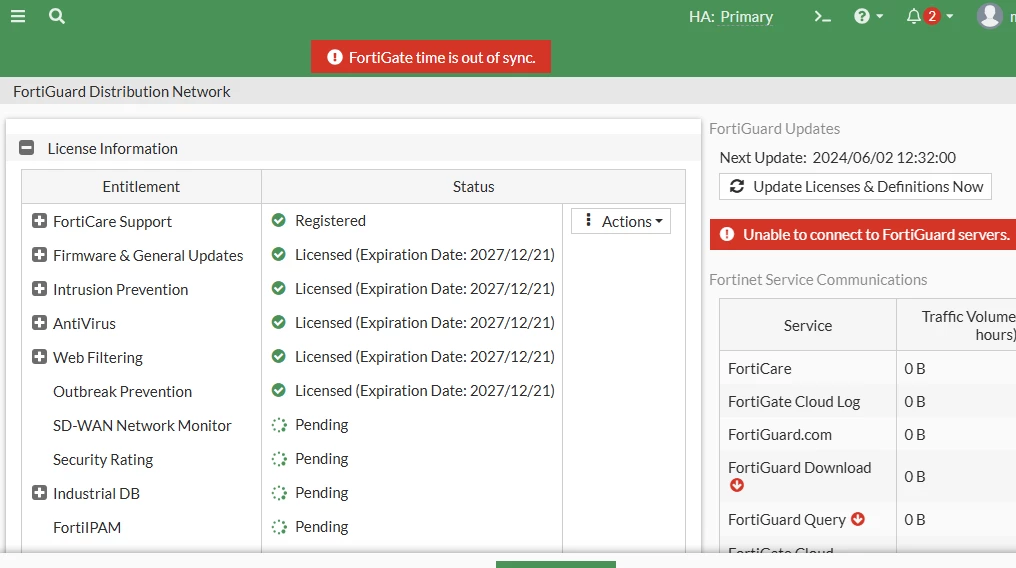Click the Service column header
1016x568 pixels.
click(808, 325)
